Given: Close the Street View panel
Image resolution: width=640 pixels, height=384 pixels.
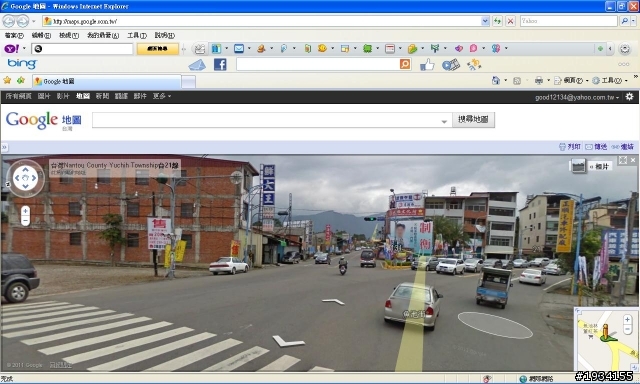Looking at the screenshot, I should [633, 160].
